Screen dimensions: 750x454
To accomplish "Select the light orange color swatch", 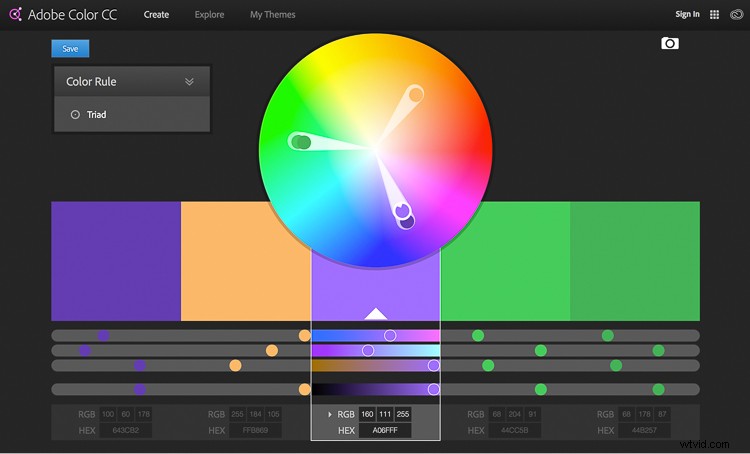I will click(245, 261).
